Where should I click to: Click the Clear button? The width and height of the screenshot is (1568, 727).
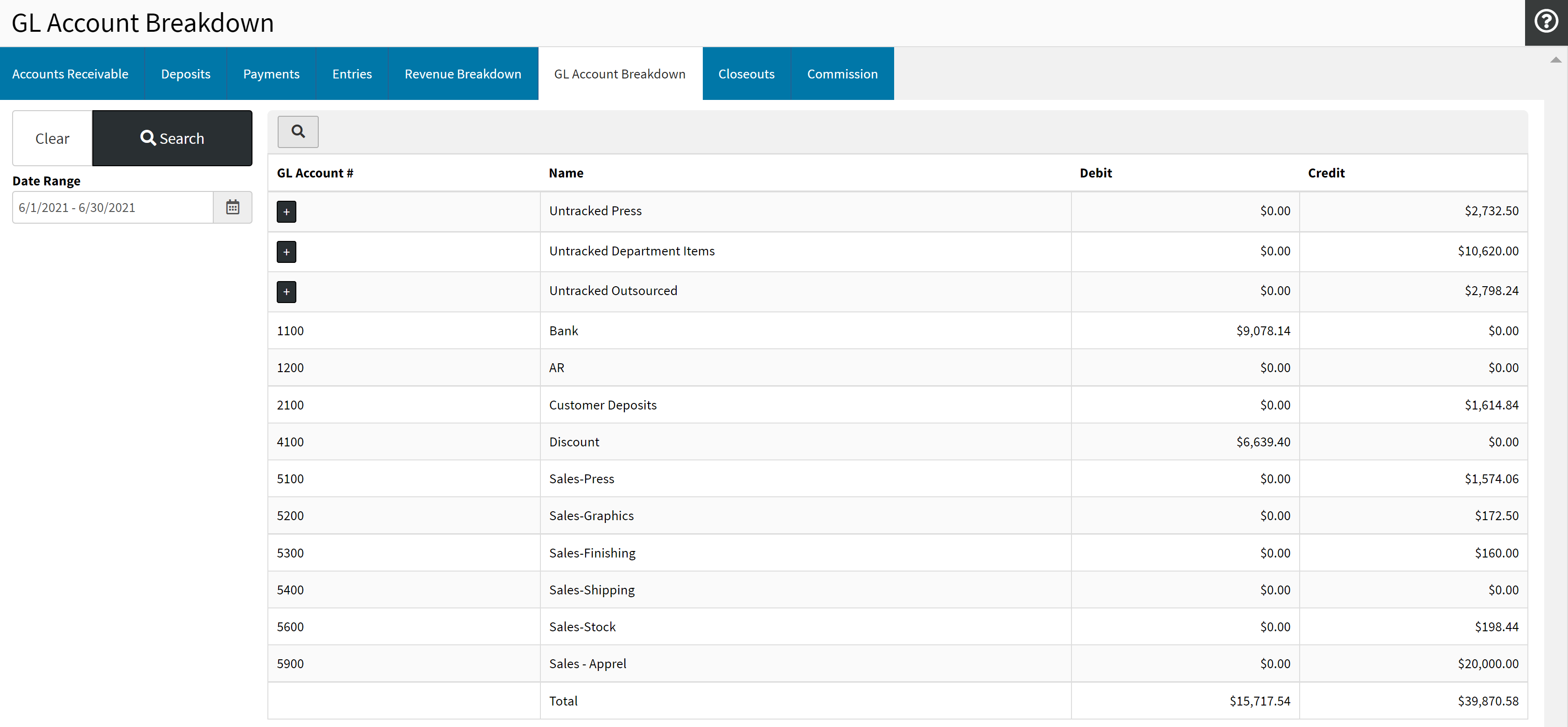point(52,138)
